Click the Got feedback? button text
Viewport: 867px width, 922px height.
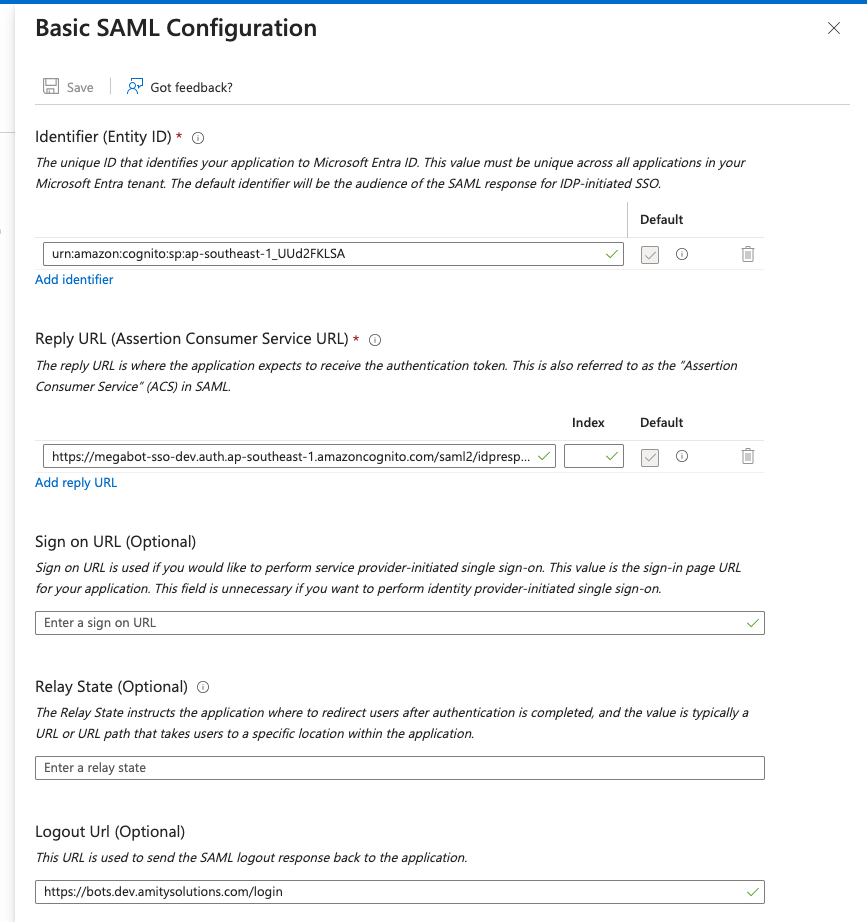(191, 87)
